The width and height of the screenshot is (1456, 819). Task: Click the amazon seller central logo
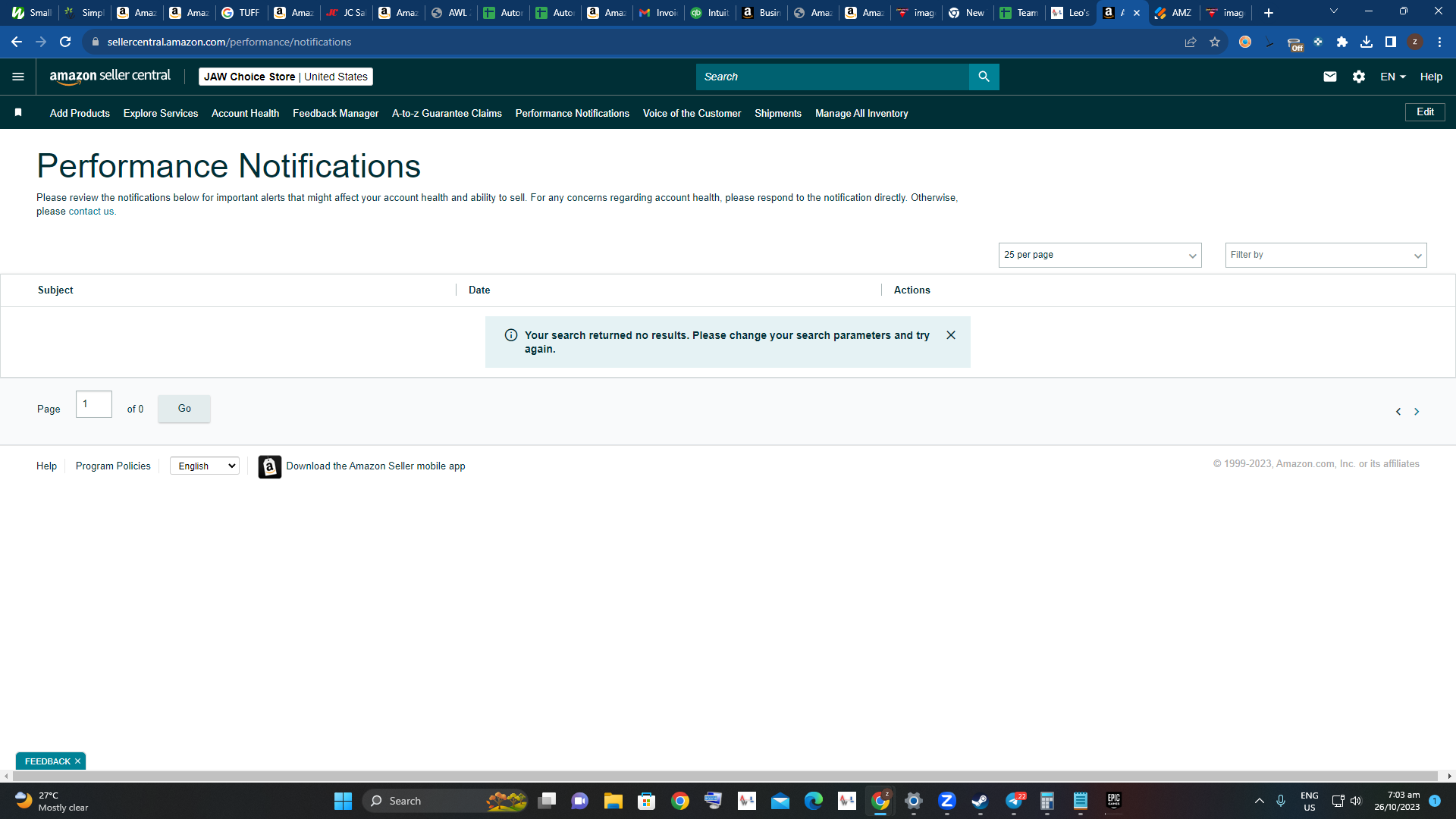110,77
